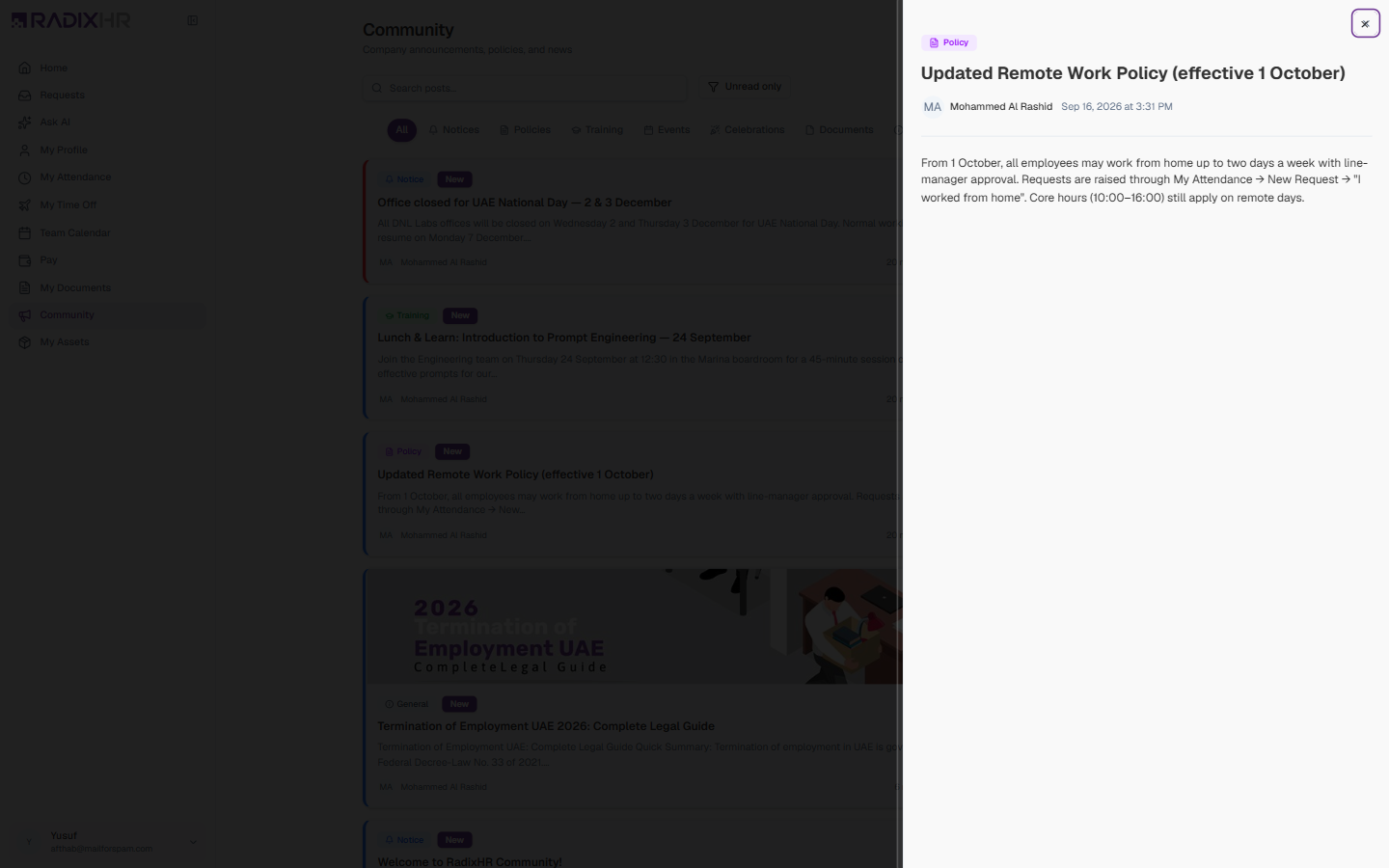Click New badge on Termination guide post
Screen dimensions: 1389x868
459,704
